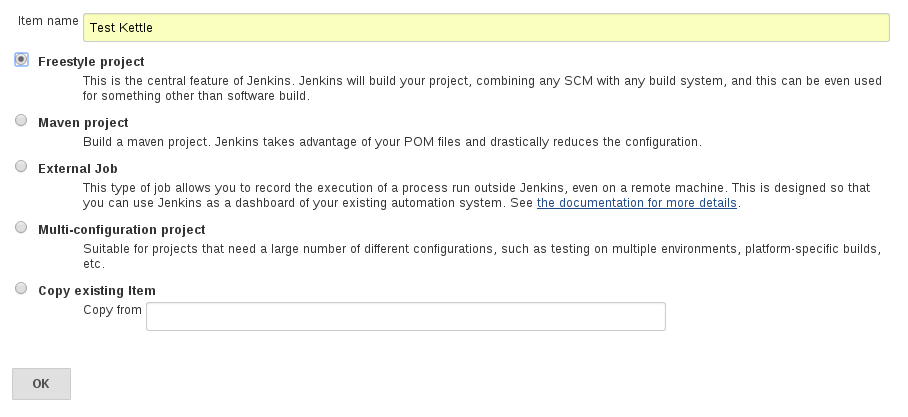Click the Copy existing Item label
Screen dimensions: 908x417
tap(97, 291)
